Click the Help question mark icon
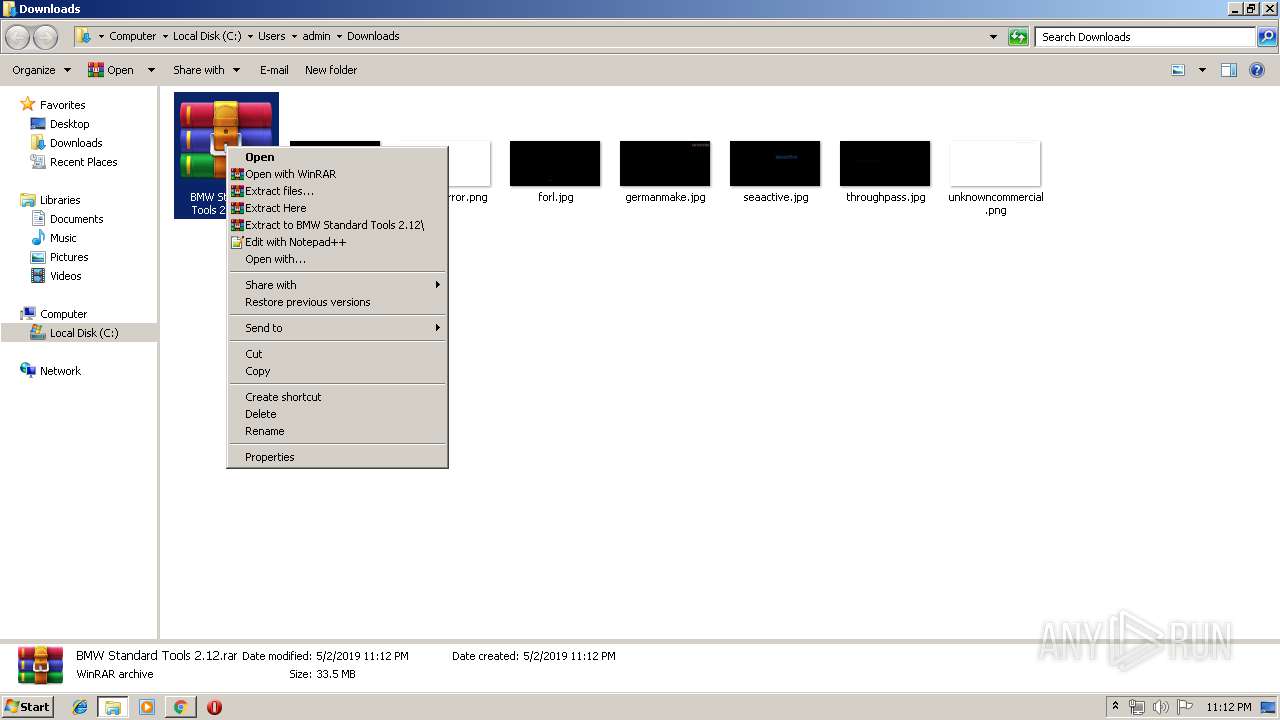Viewport: 1280px width, 720px height. pos(1258,70)
